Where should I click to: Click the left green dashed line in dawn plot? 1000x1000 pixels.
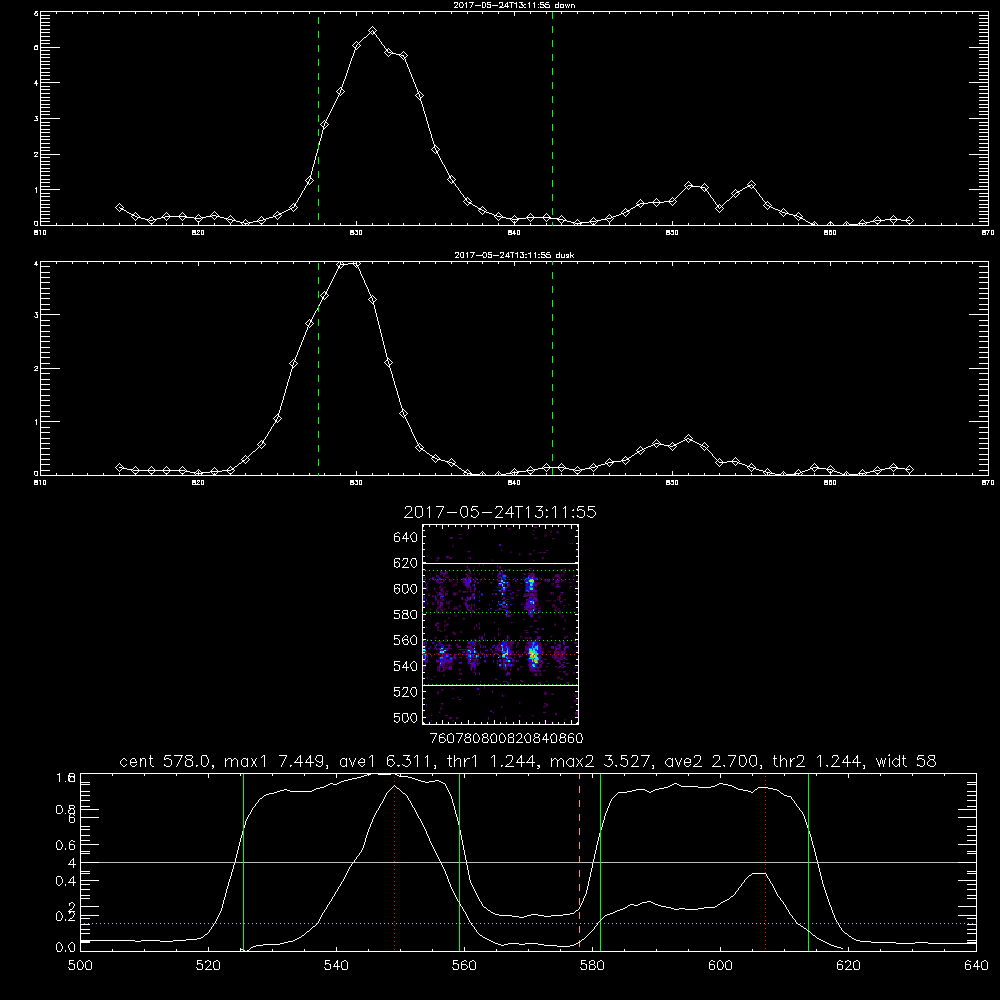[x=318, y=118]
